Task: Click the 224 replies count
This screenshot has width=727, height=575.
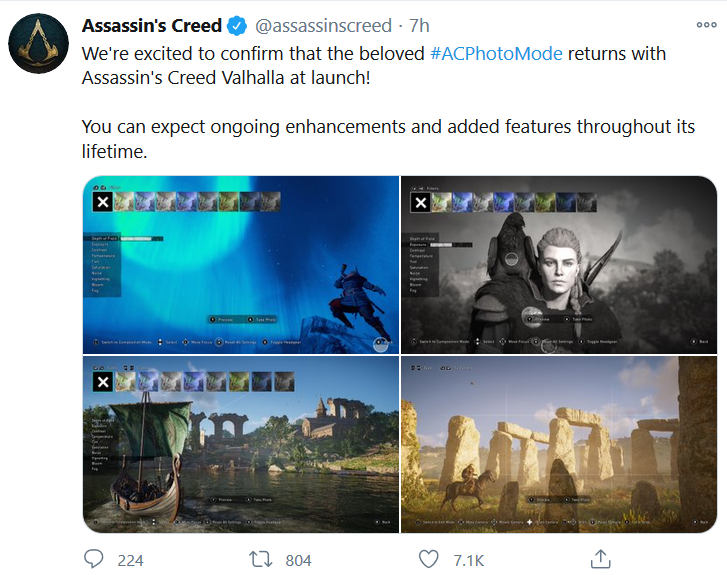Action: tap(130, 561)
